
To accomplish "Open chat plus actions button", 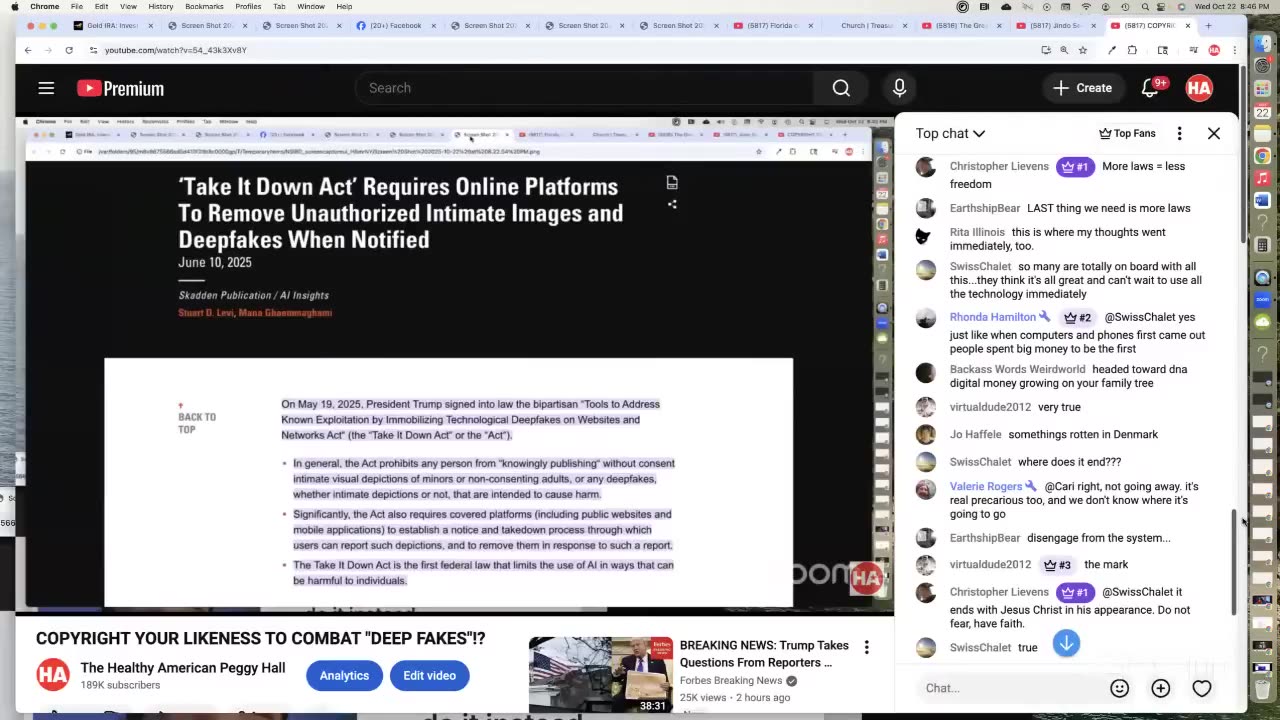I will coord(1161,688).
